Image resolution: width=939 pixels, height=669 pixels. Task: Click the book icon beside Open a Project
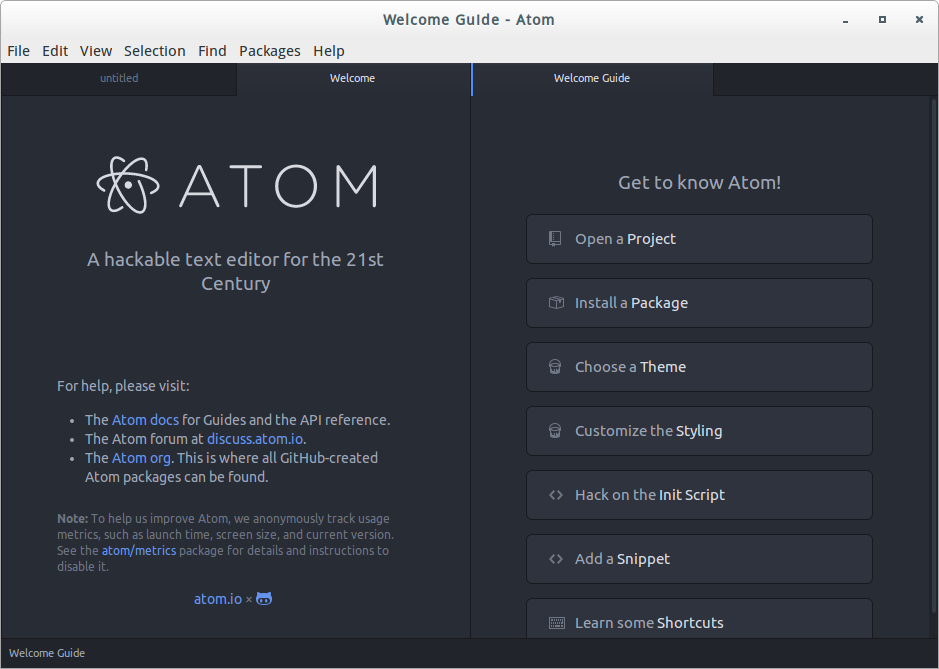pyautogui.click(x=555, y=239)
